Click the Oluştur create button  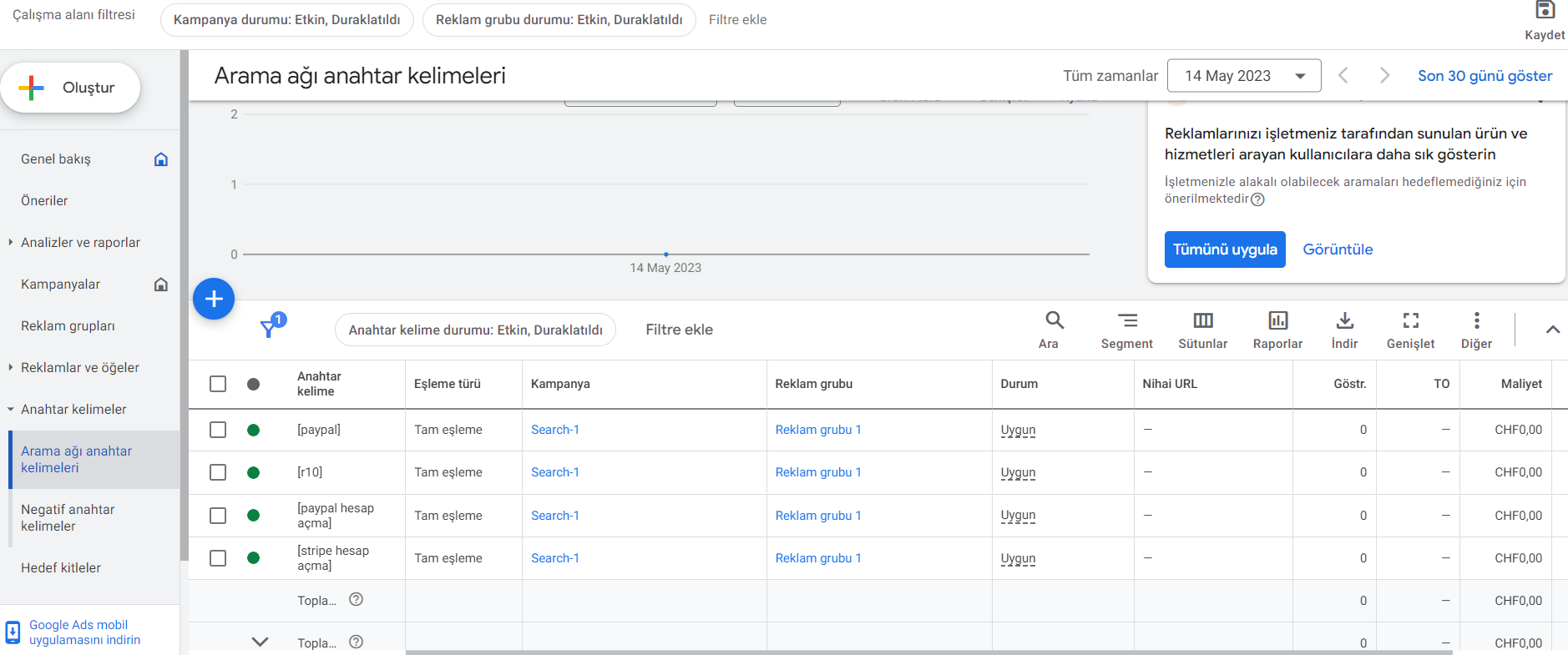[x=70, y=88]
